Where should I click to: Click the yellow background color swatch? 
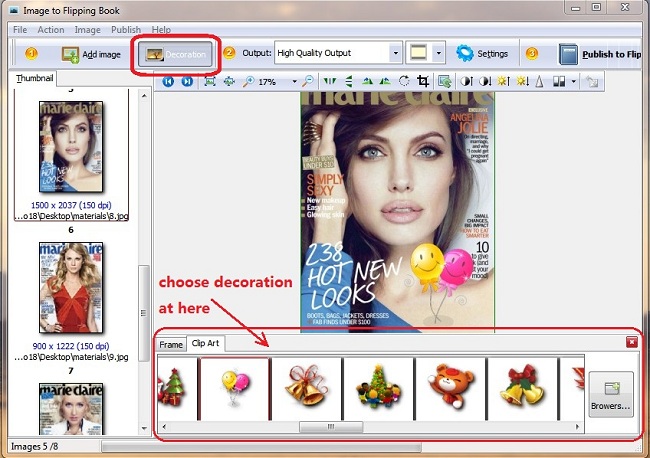pos(418,53)
